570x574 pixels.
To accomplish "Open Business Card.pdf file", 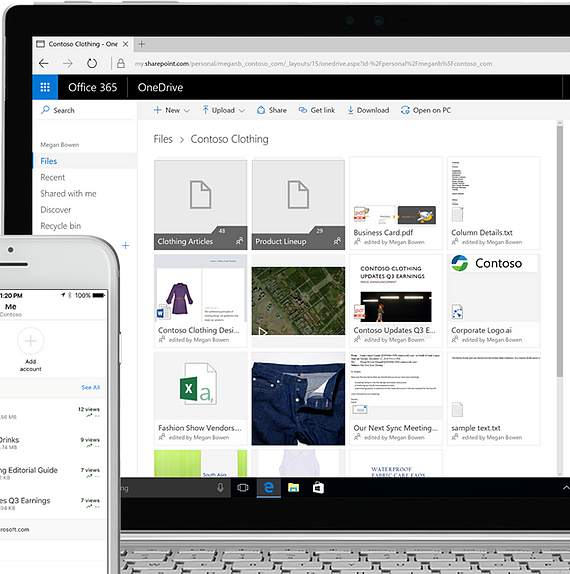I will [396, 204].
